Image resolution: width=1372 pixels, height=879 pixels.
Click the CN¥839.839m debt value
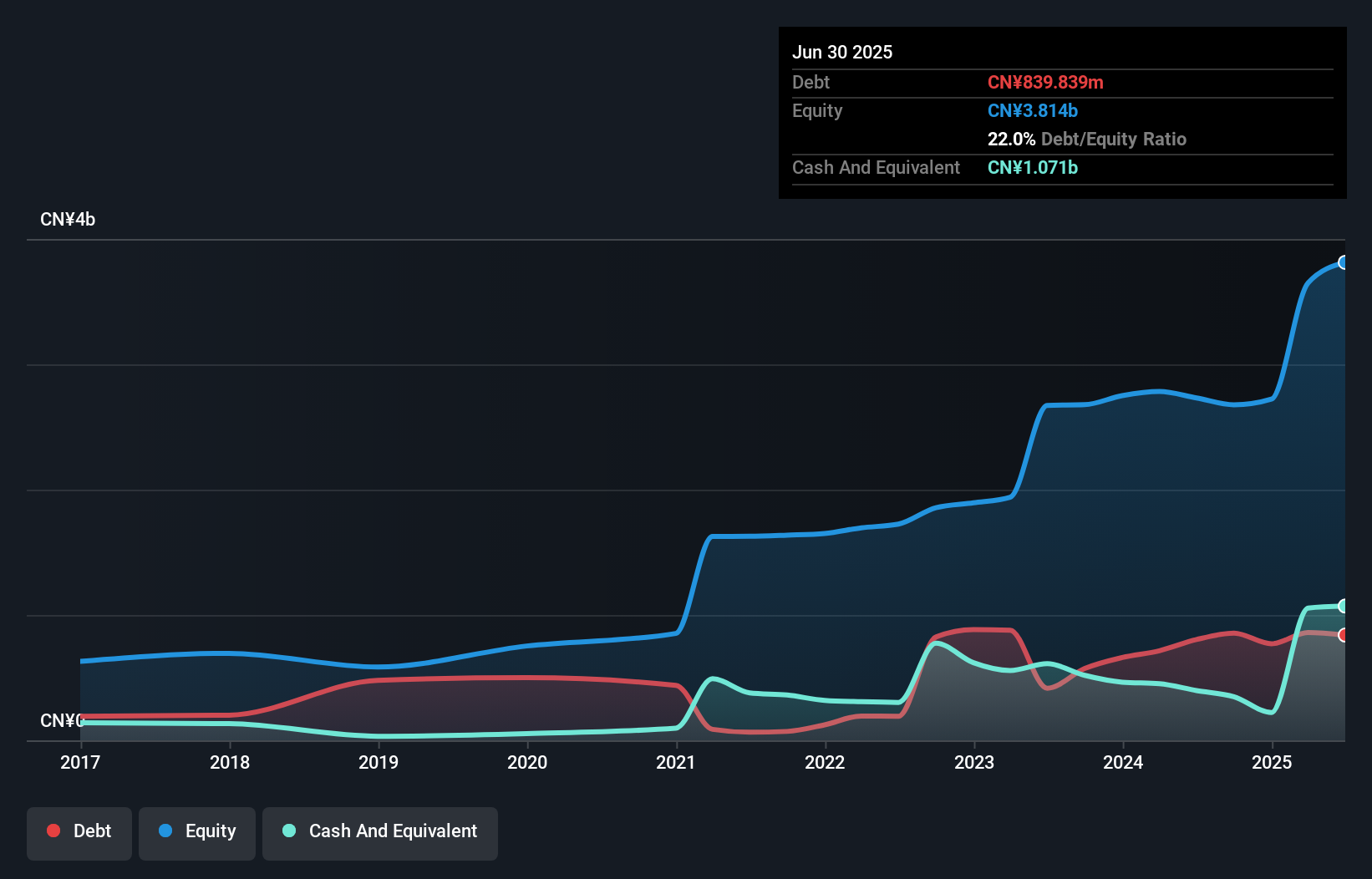(1045, 82)
